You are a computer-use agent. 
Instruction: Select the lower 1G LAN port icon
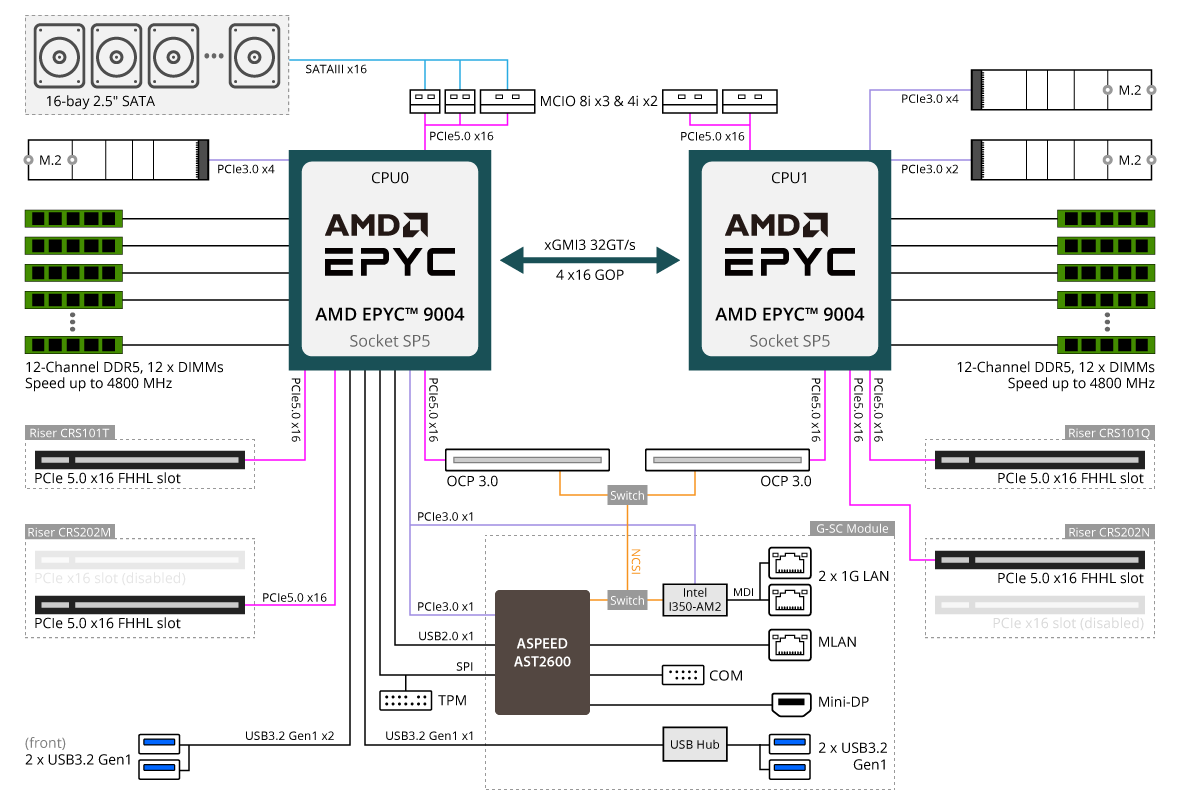pyautogui.click(x=790, y=600)
